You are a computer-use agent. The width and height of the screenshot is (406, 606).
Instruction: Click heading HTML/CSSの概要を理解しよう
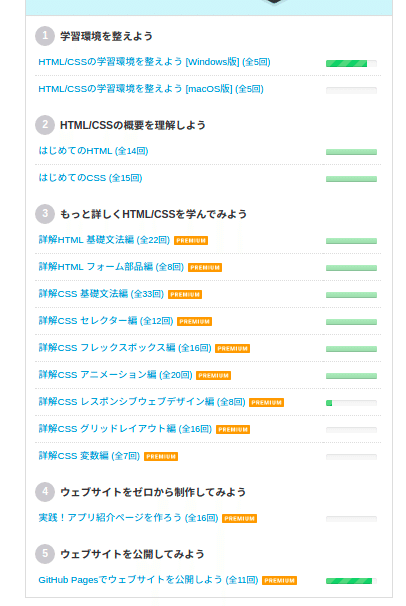133,125
